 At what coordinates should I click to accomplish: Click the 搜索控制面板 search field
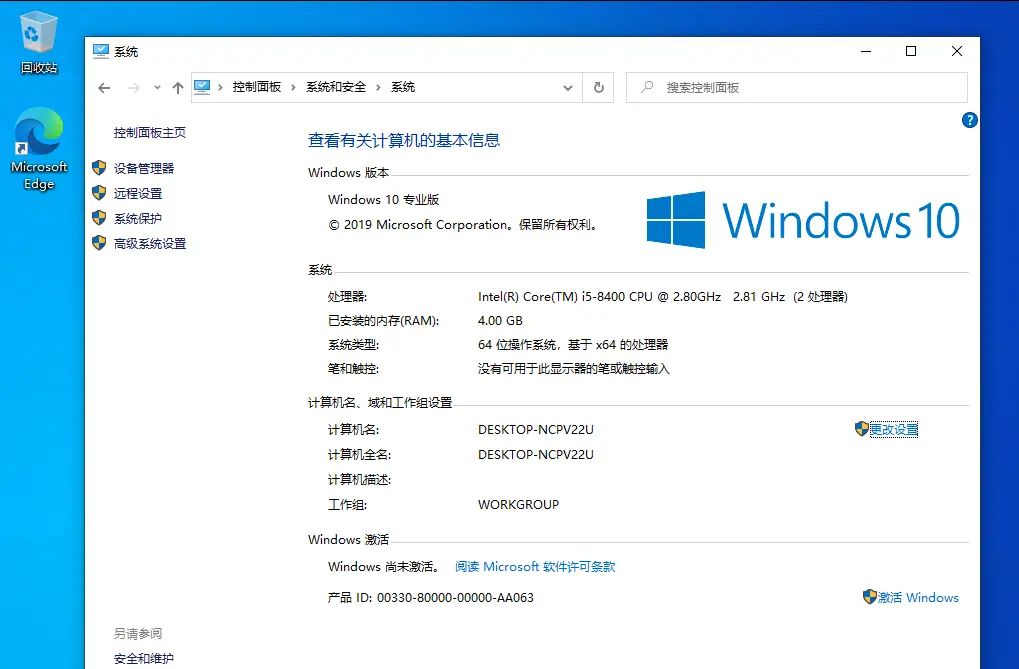[797, 87]
